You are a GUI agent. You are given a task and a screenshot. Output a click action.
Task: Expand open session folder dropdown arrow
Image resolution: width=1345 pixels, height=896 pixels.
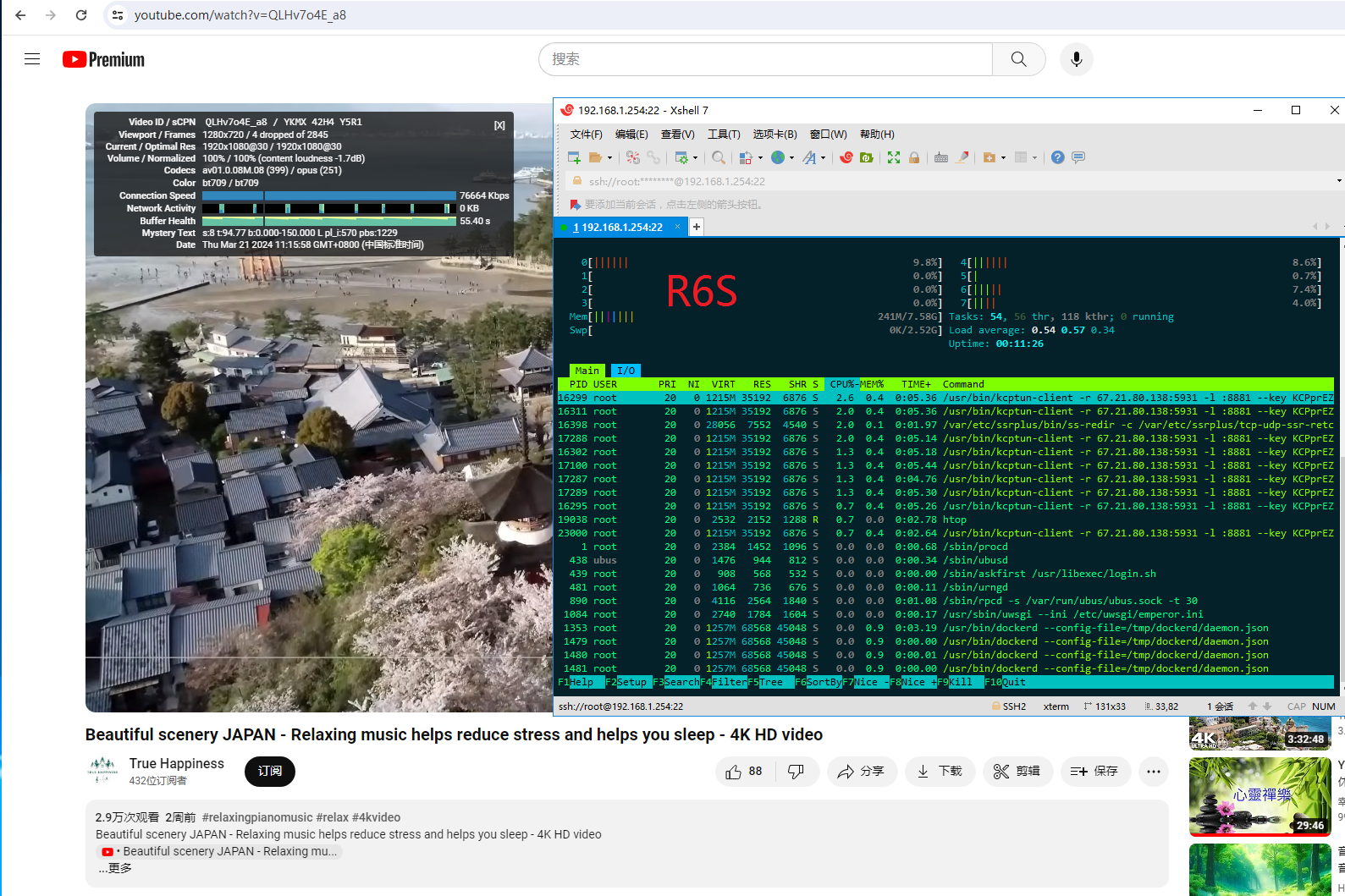click(x=609, y=157)
